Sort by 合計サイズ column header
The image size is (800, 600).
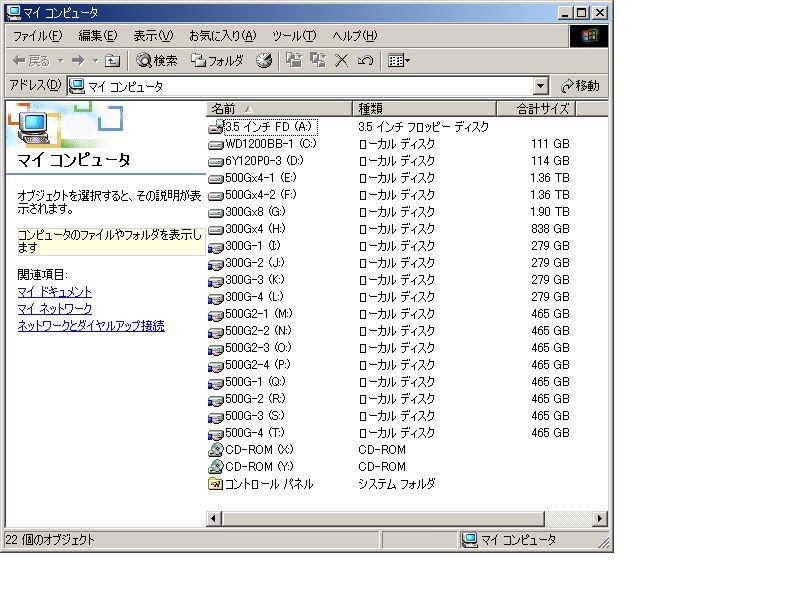536,109
